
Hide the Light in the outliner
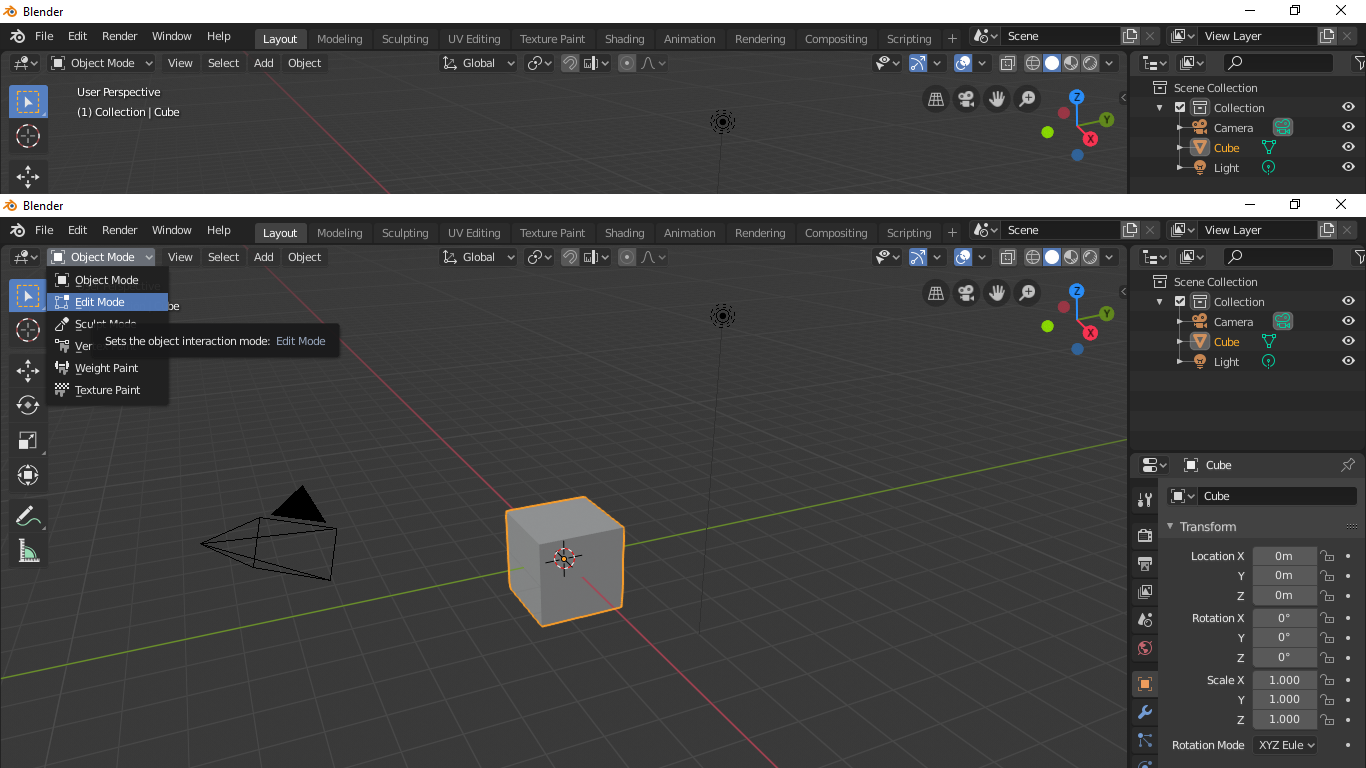[1348, 361]
